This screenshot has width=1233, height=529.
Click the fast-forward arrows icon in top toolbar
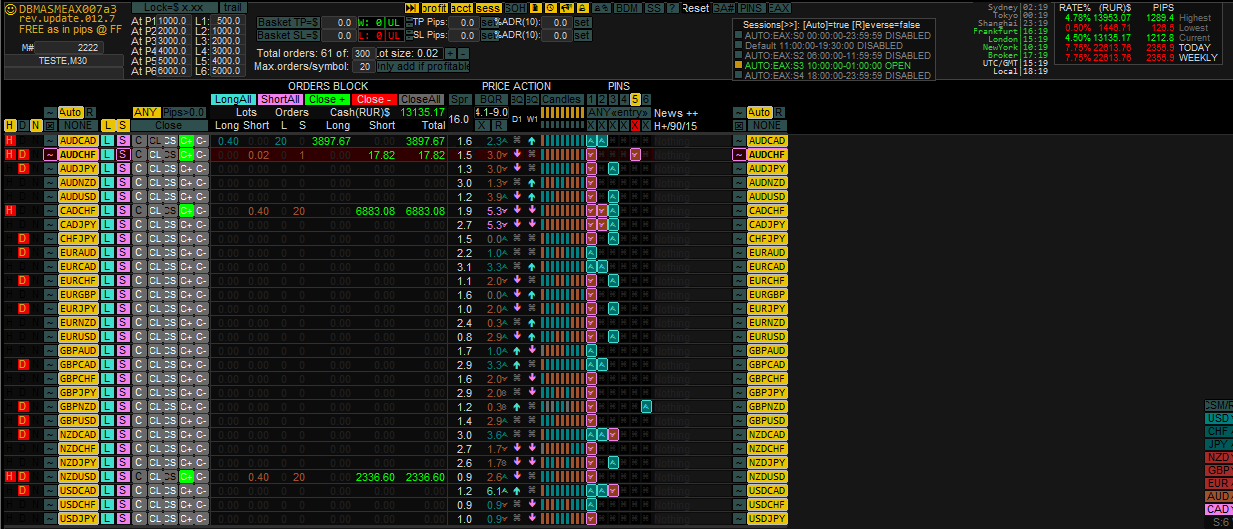tap(411, 8)
